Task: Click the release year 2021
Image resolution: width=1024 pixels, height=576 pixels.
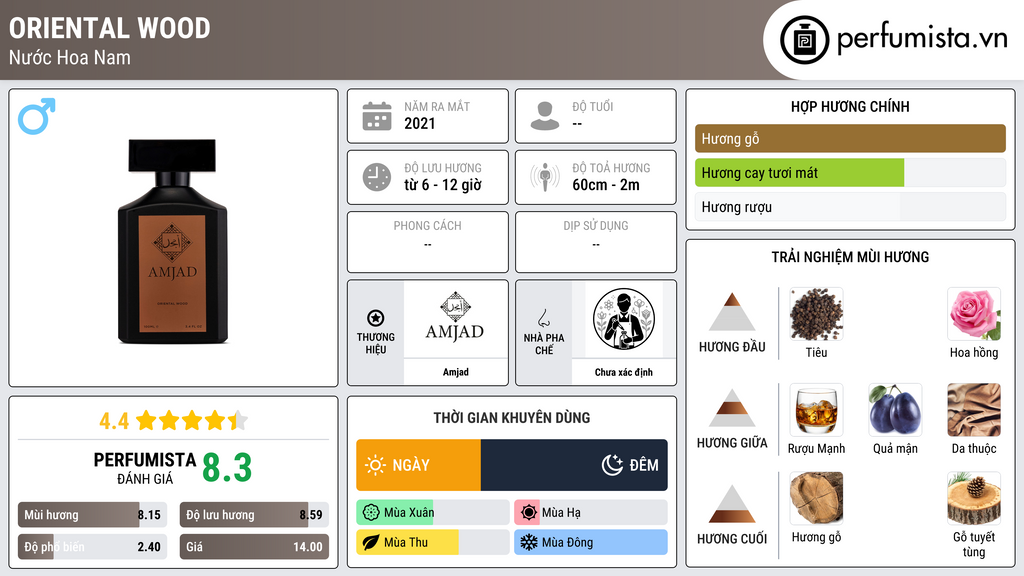Action: (x=419, y=123)
